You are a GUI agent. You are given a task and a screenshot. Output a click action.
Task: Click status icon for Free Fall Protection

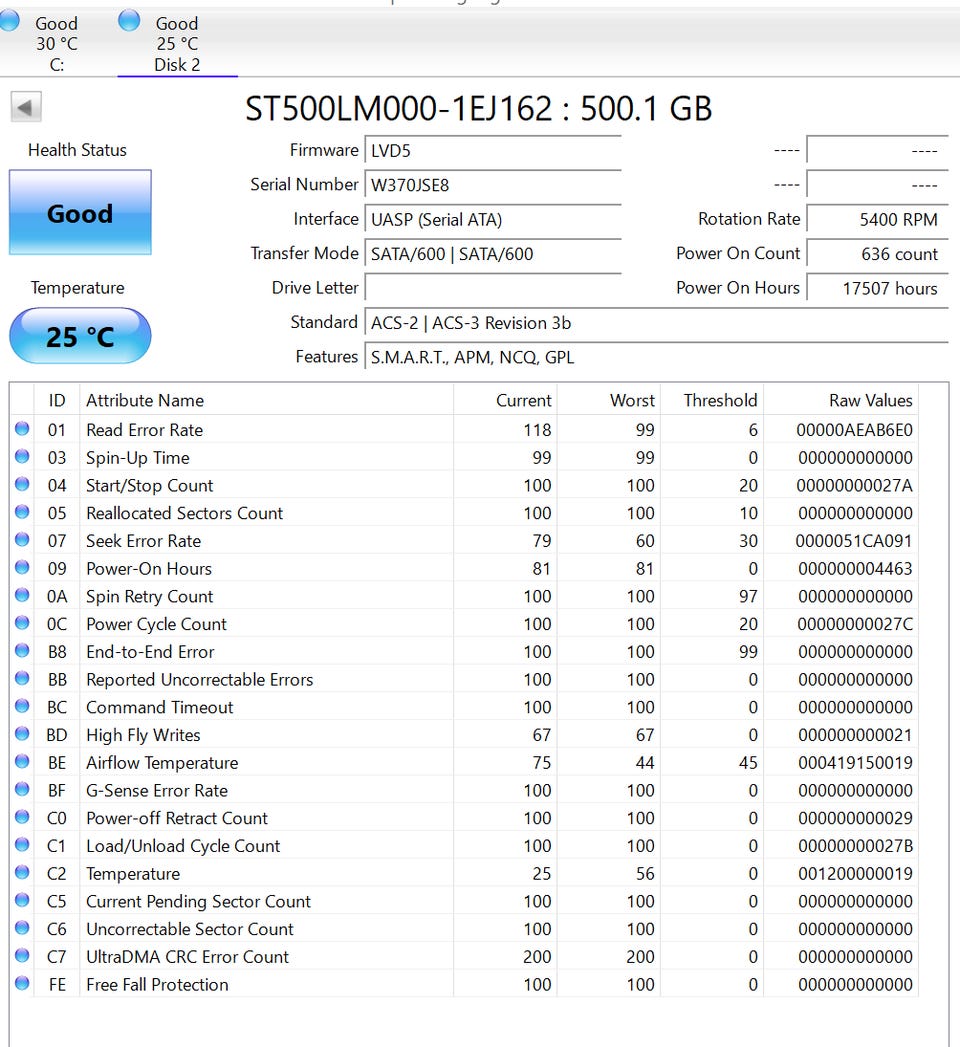[x=22, y=984]
